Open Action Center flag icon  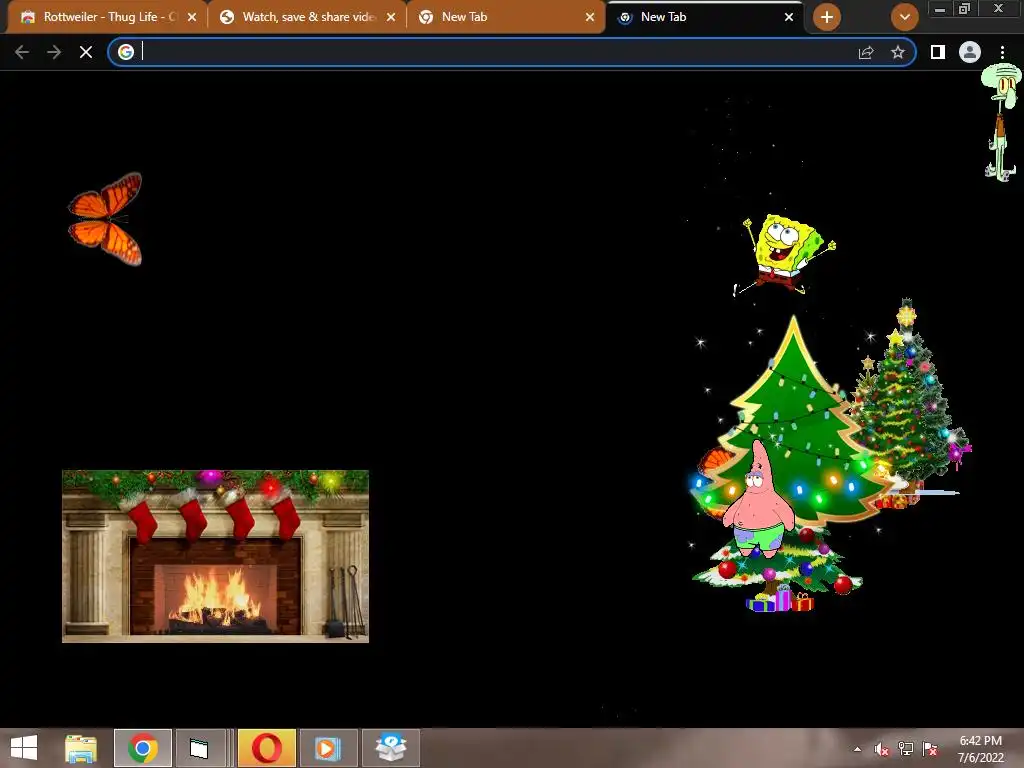(931, 749)
